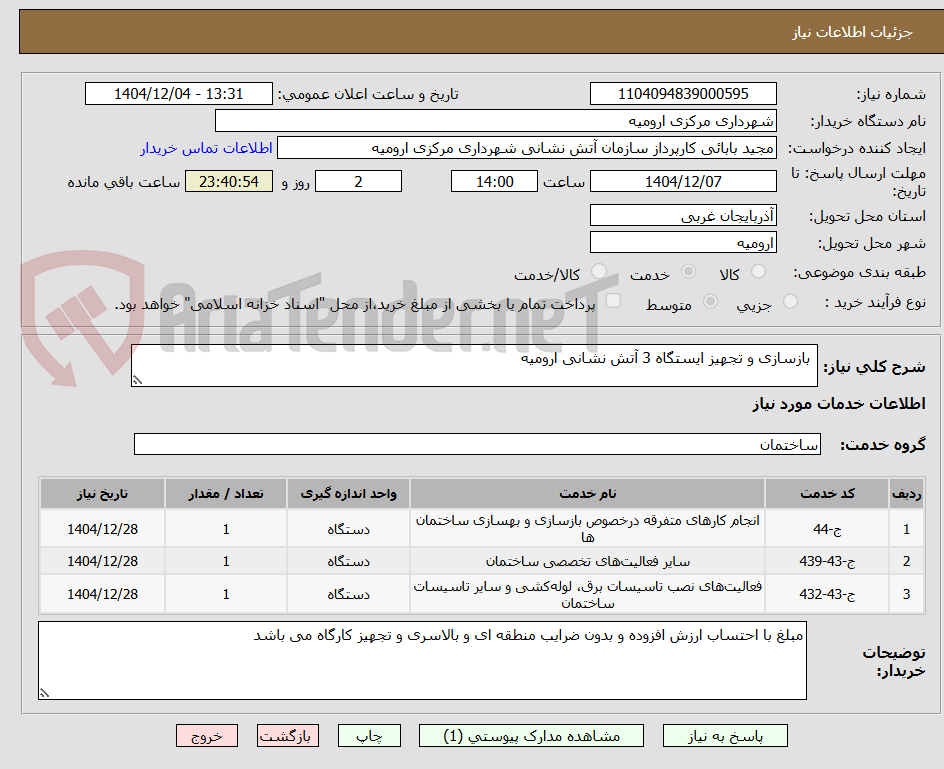Open مشاهده مدارک پیوستی (1) button
This screenshot has height=769, width=944.
(x=531, y=736)
